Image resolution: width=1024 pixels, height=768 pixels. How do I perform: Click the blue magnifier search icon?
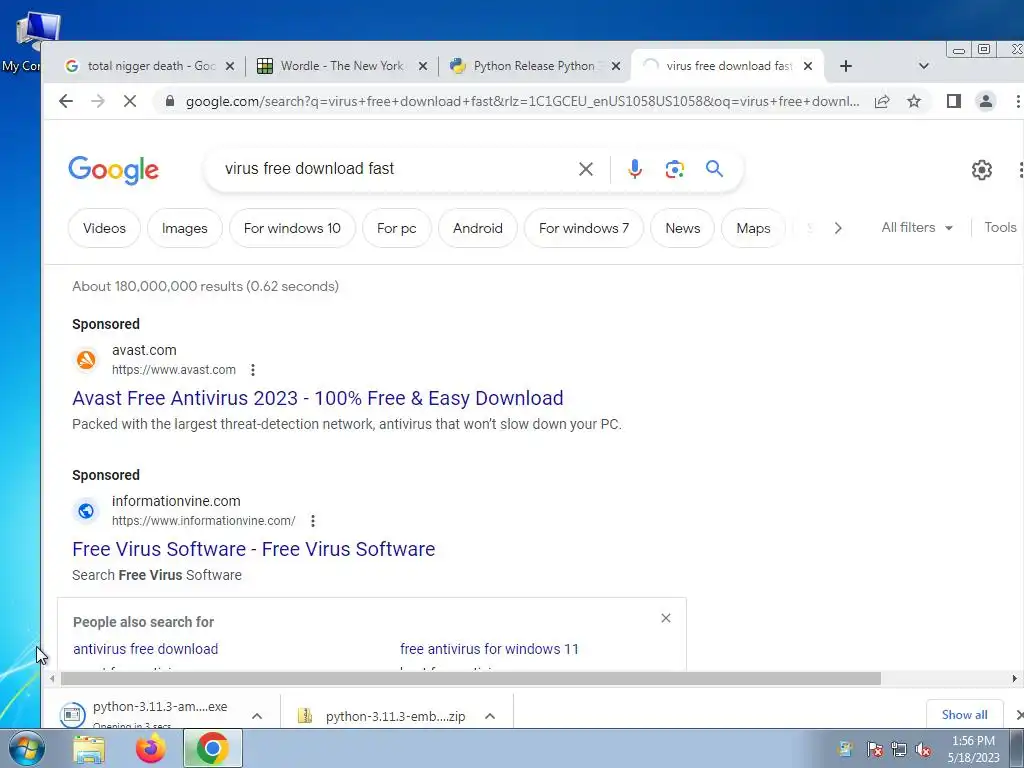(x=714, y=169)
